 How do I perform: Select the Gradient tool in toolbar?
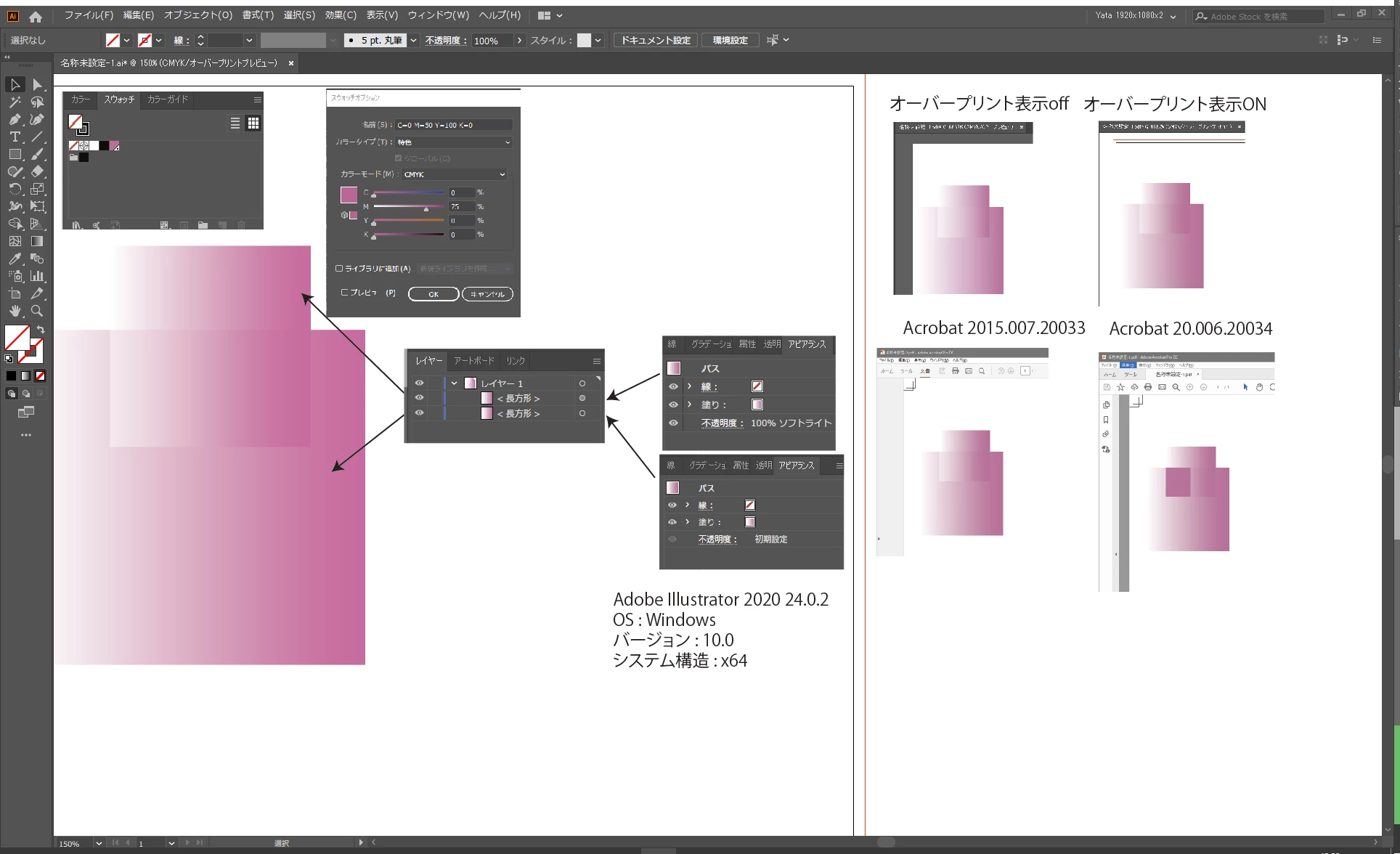pos(37,241)
